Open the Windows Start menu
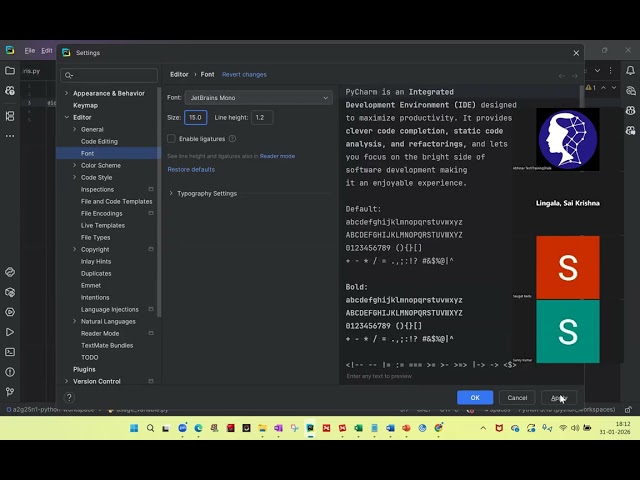 point(134,428)
